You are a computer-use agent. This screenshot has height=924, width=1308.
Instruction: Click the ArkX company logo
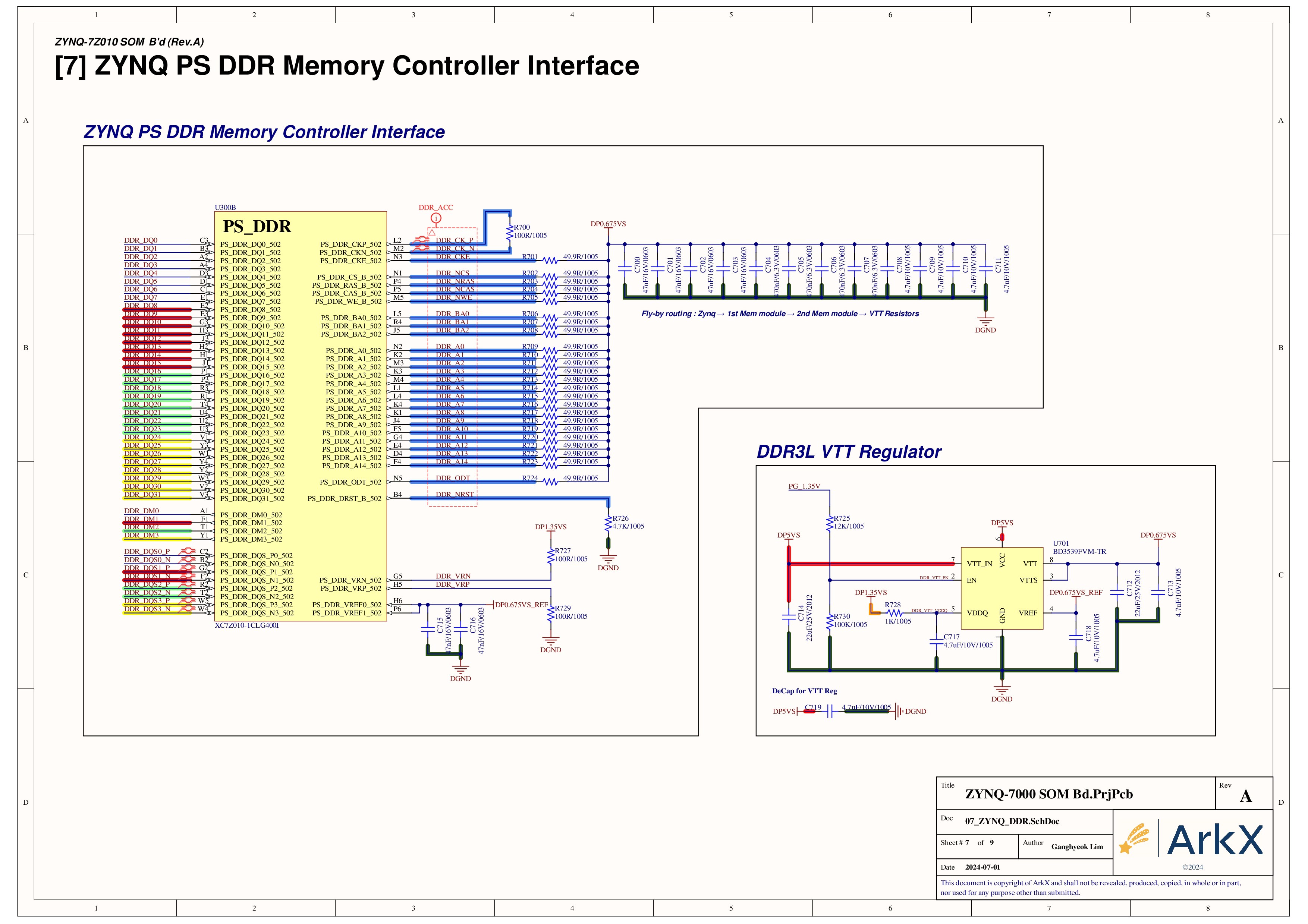tap(1191, 839)
